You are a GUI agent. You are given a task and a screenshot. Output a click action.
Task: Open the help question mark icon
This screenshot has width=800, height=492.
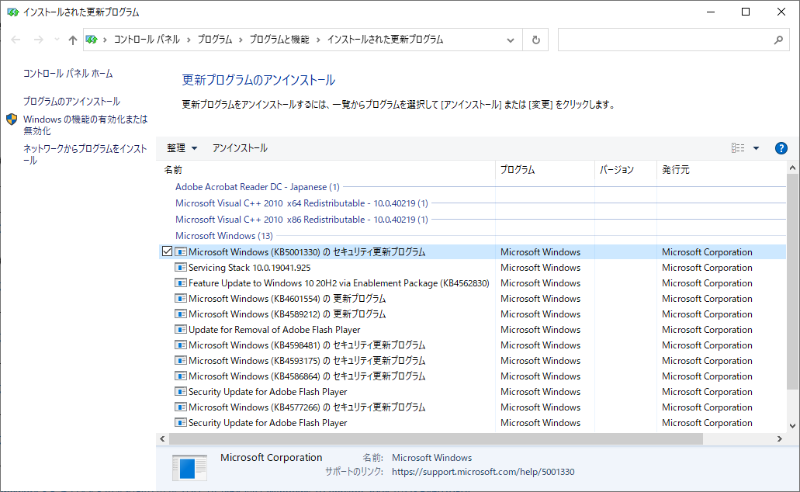(x=781, y=148)
